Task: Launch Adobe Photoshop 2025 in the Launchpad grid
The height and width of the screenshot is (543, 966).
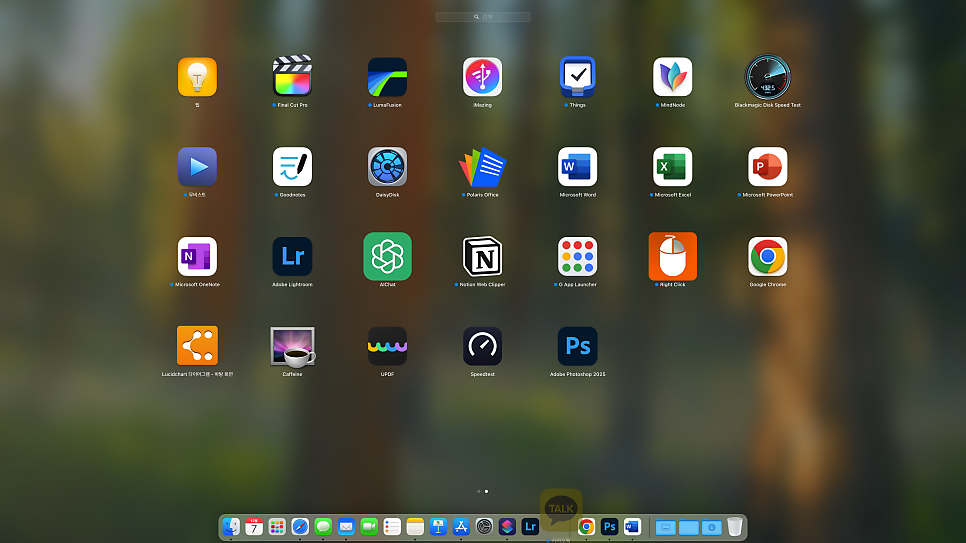Action: [577, 346]
